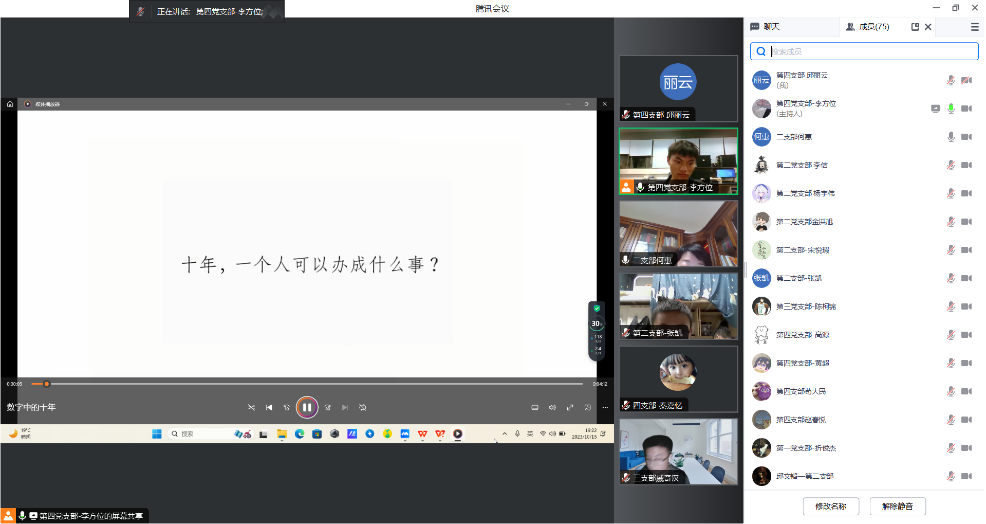Pause the video in the media player
The height and width of the screenshot is (524, 986).
click(x=307, y=407)
